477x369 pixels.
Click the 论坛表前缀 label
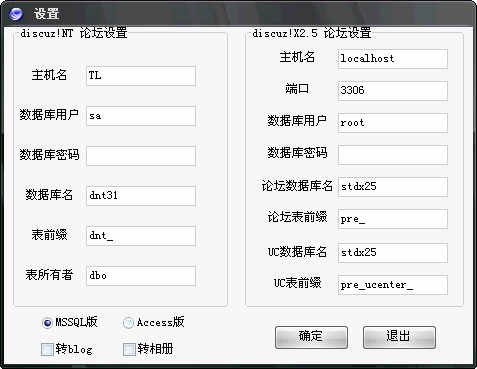pos(297,217)
